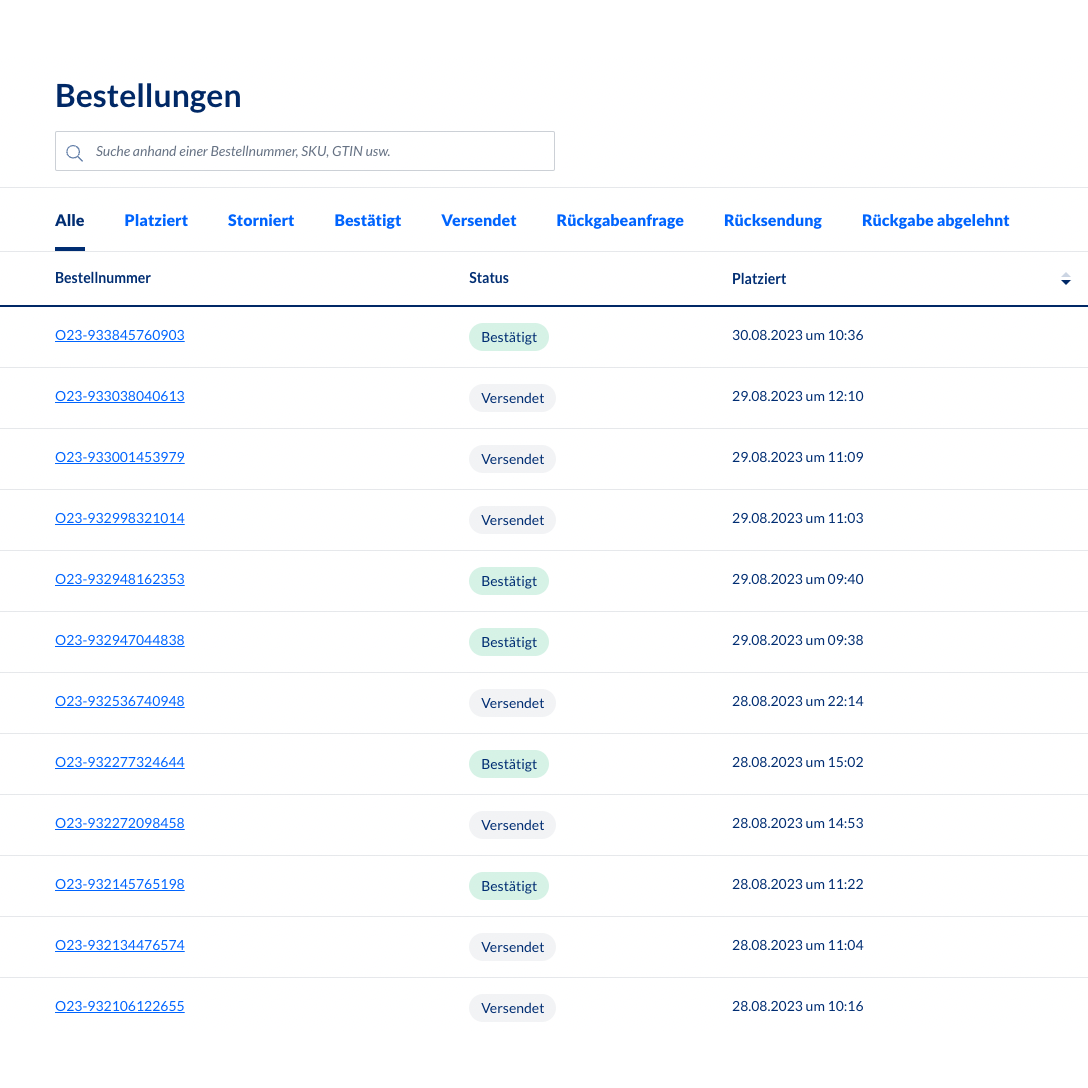
Task: Click the Bestätigt status badge of the first order
Action: tap(508, 337)
